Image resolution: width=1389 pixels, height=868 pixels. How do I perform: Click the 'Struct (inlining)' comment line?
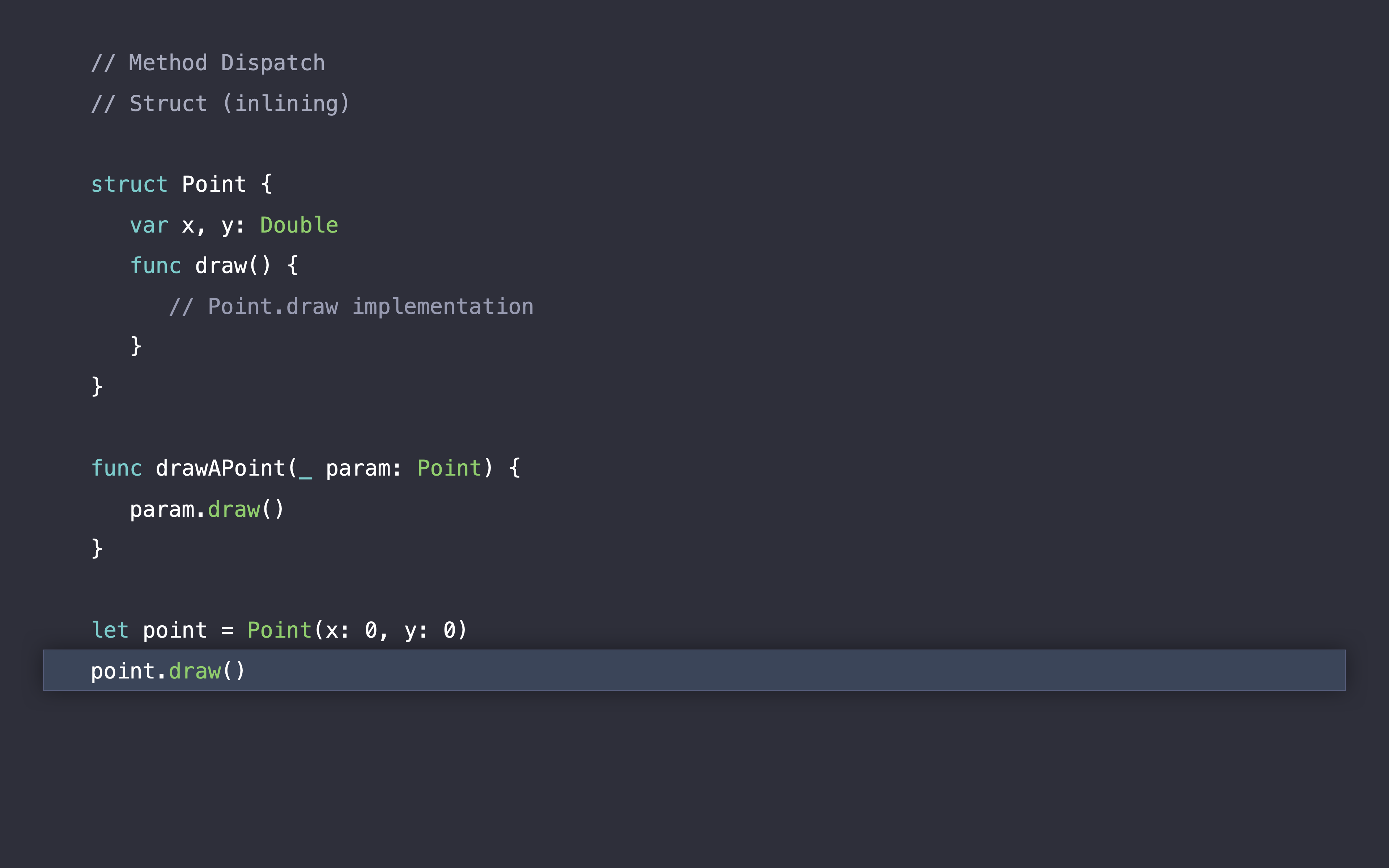(220, 104)
